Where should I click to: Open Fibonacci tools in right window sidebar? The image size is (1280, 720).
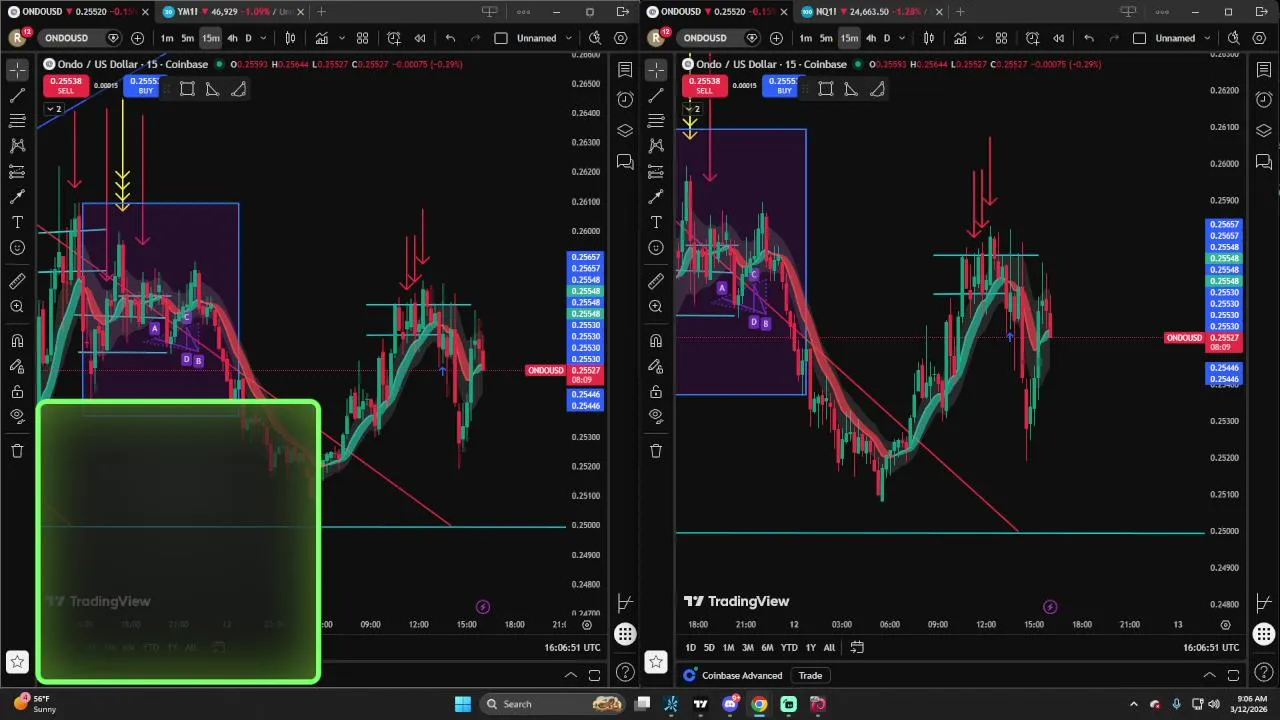point(656,121)
